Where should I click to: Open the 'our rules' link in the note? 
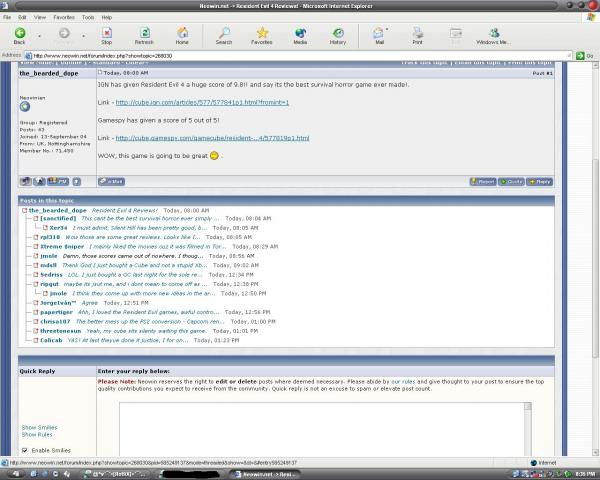tap(403, 382)
